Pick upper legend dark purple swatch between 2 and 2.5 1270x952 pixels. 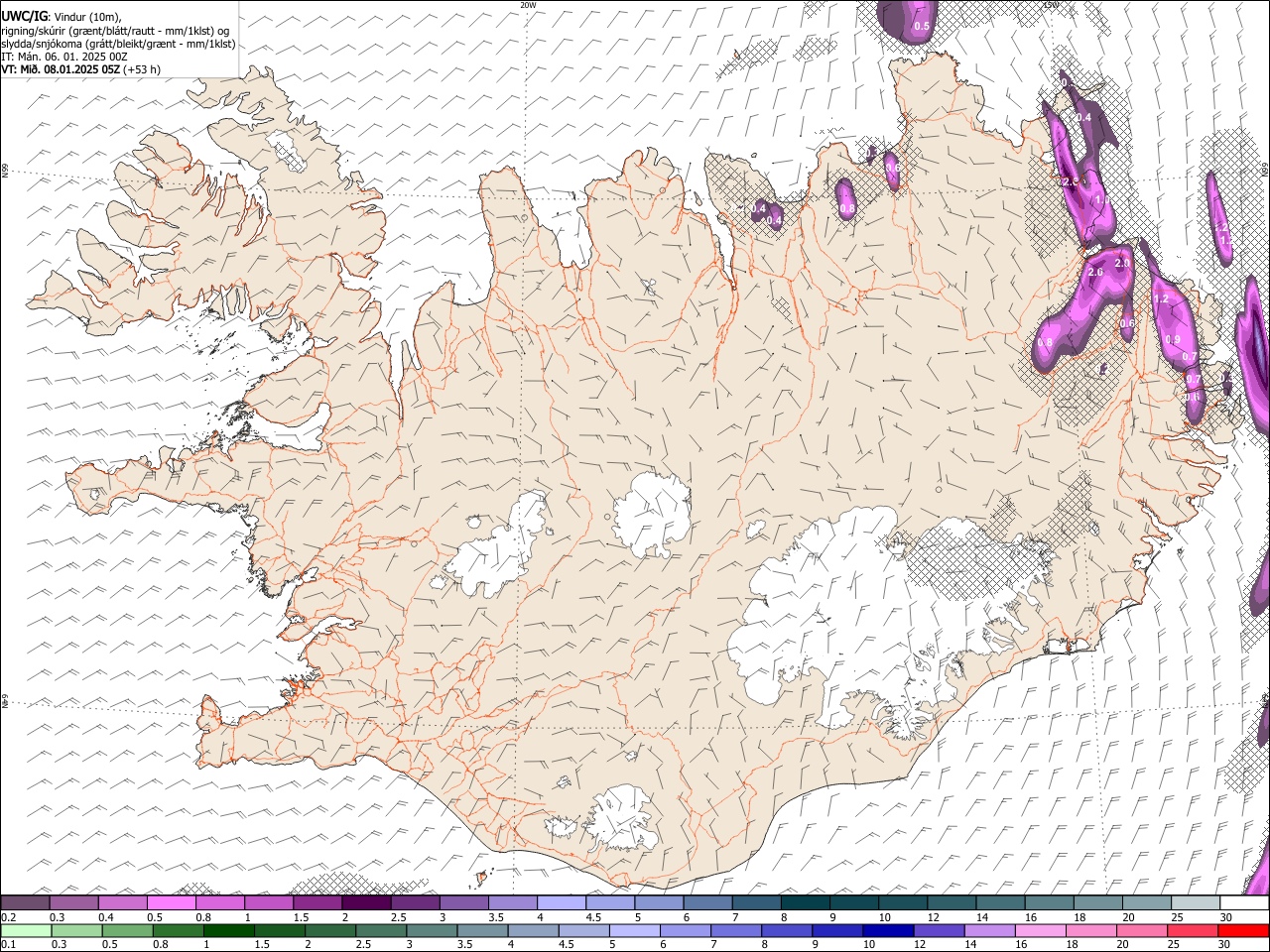365,903
